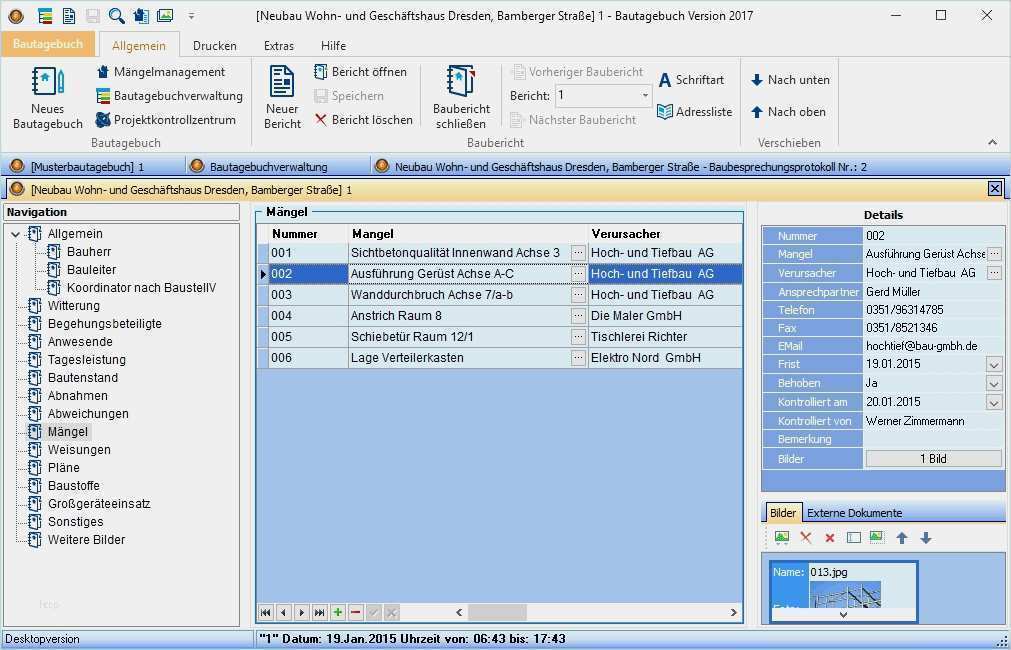This screenshot has height=650, width=1011.
Task: Add a new Mangel record with the green plus
Action: (336, 612)
